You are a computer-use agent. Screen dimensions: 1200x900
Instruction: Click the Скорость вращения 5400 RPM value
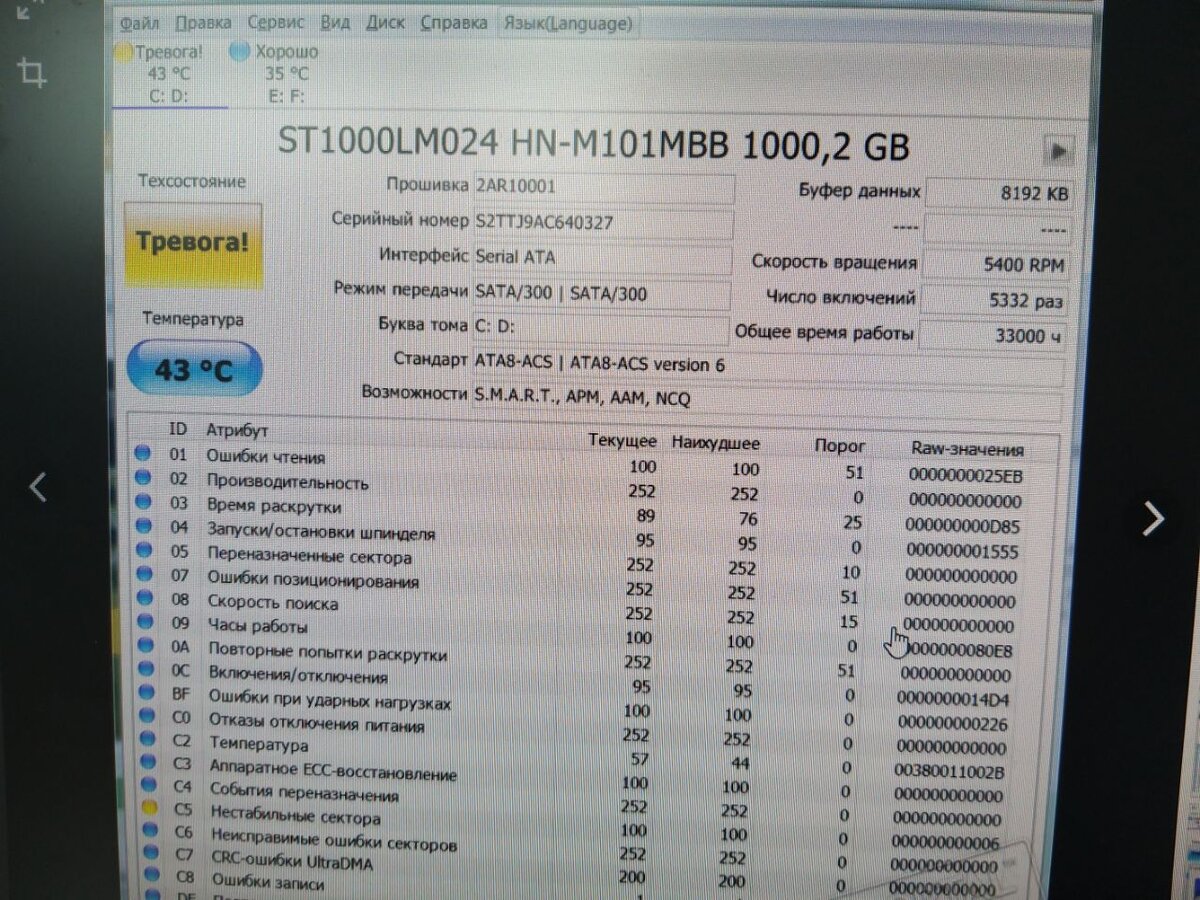(998, 265)
